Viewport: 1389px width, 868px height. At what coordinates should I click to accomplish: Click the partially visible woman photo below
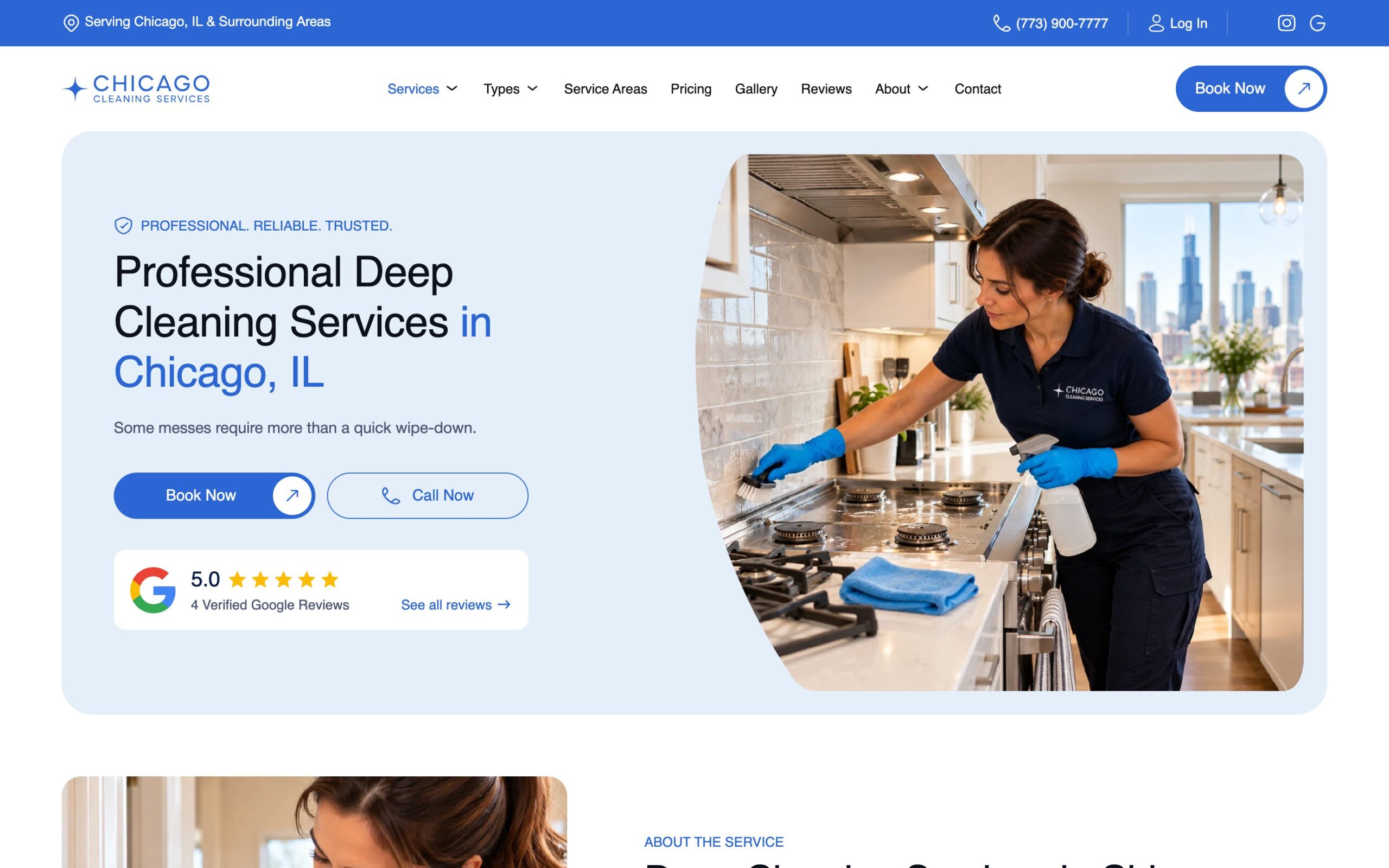(314, 822)
